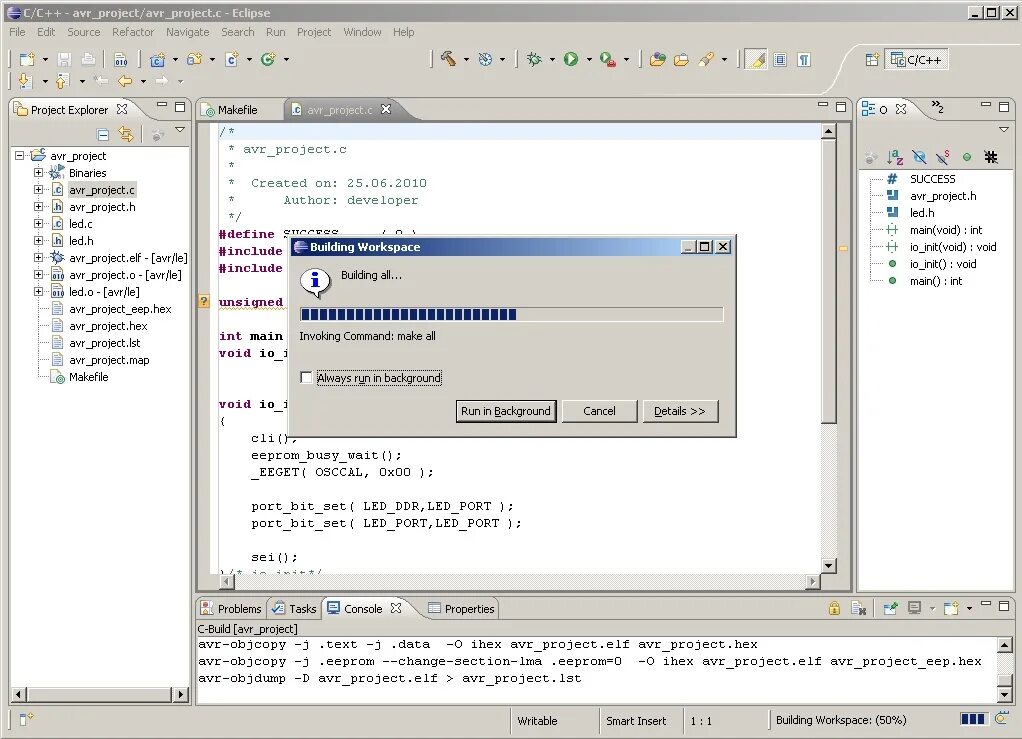Click the build progress bar in dialog
Viewport: 1022px width, 739px height.
511,315
